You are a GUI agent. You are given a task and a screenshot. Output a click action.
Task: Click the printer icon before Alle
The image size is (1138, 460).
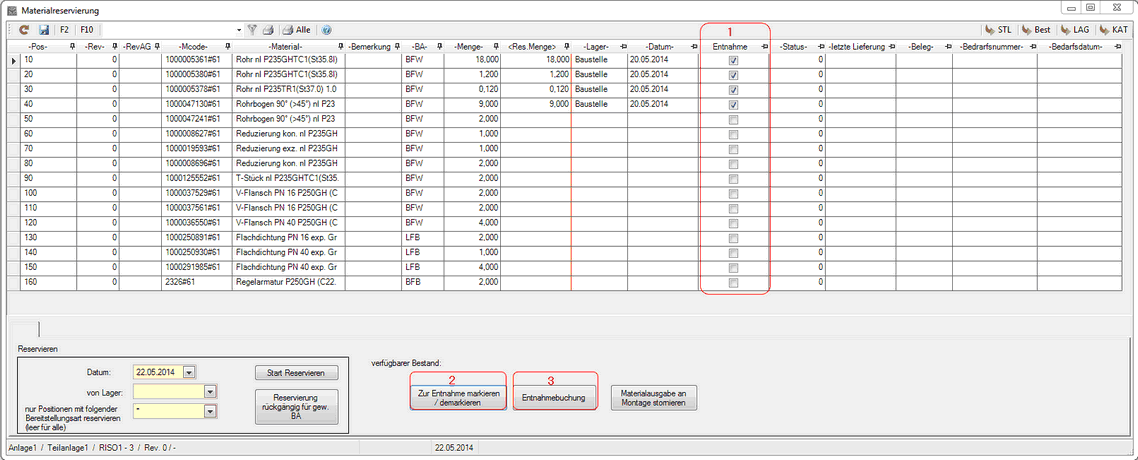(x=287, y=30)
